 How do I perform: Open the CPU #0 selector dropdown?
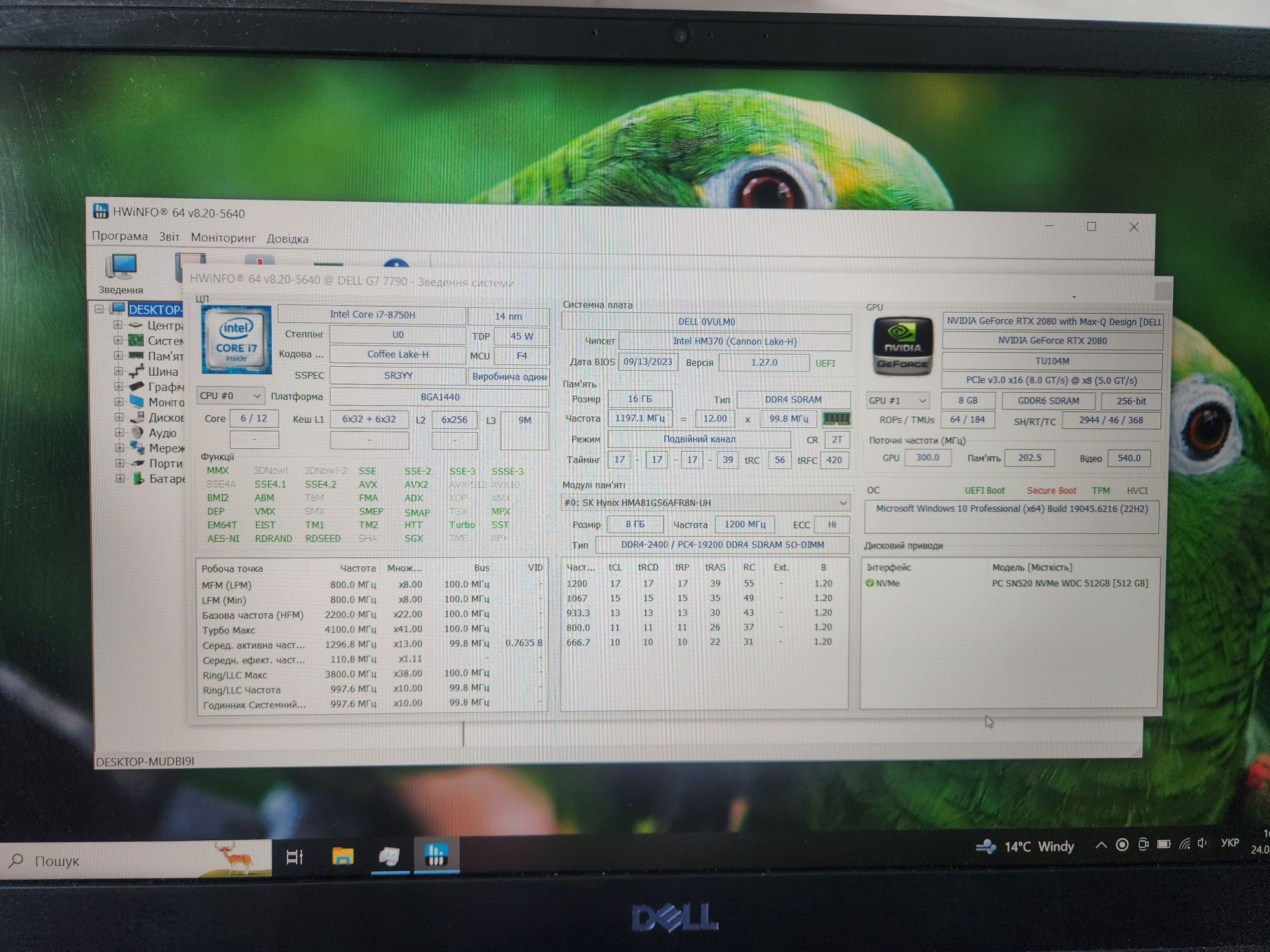click(231, 395)
